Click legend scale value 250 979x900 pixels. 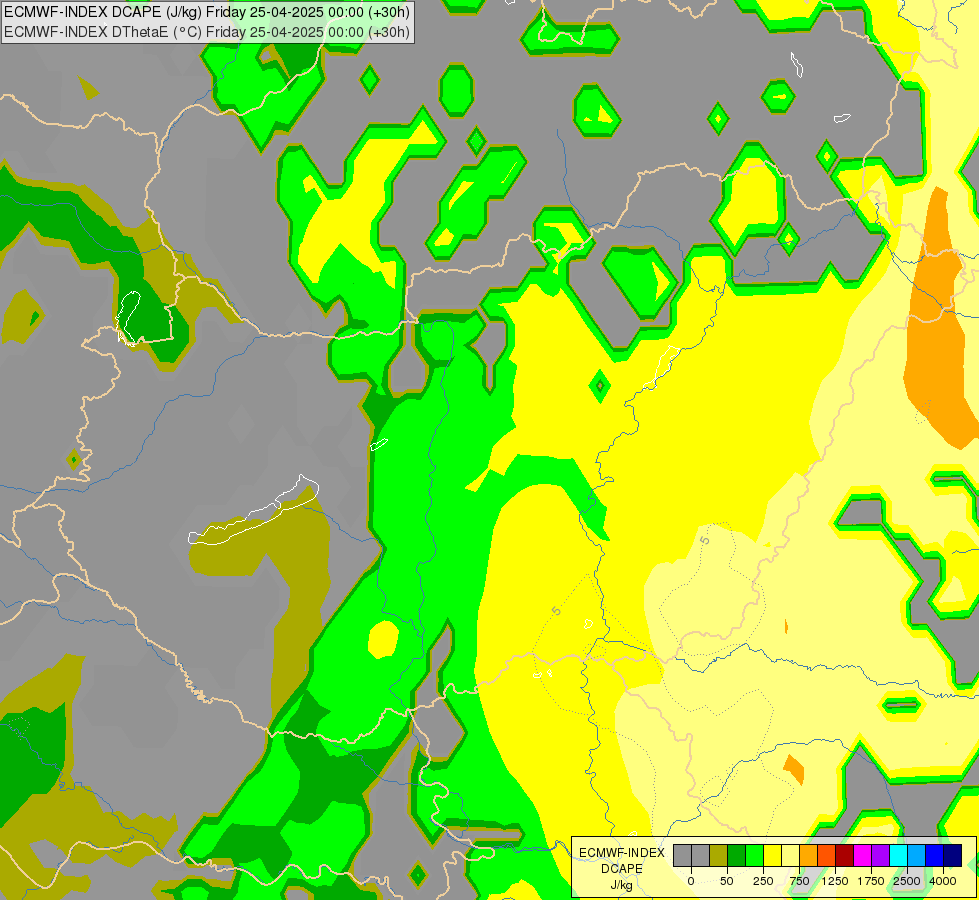point(763,881)
